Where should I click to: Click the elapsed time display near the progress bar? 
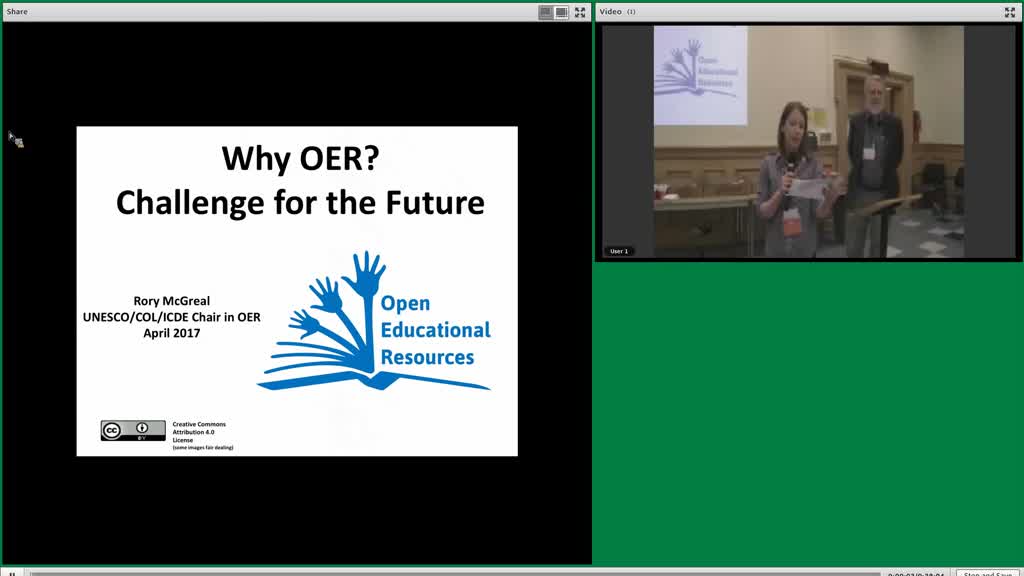[916, 573]
